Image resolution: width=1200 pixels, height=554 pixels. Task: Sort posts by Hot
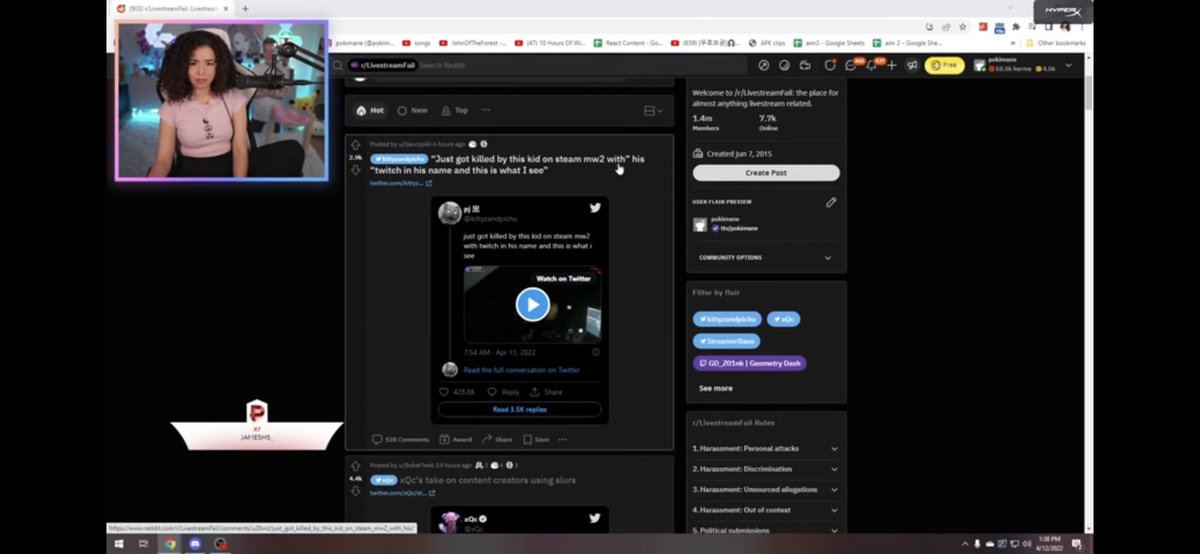tap(370, 110)
